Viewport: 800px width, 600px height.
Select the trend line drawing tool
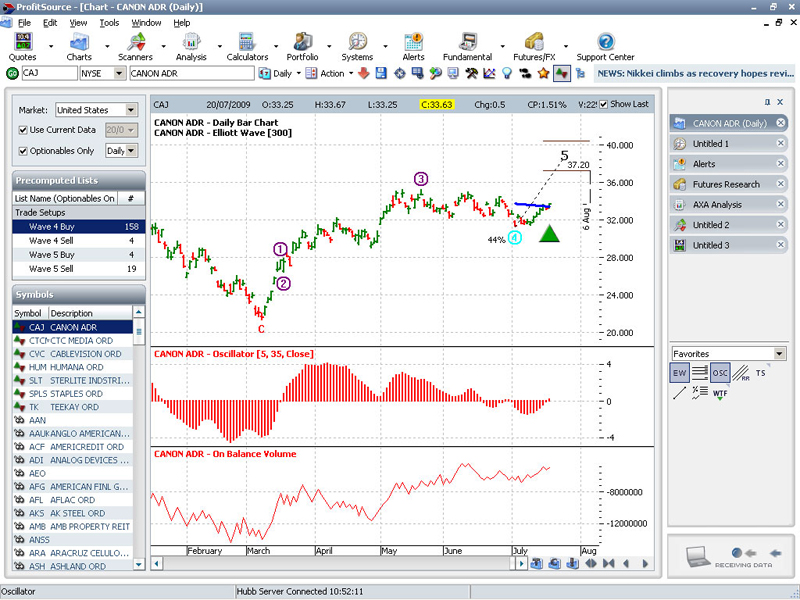pyautogui.click(x=679, y=393)
